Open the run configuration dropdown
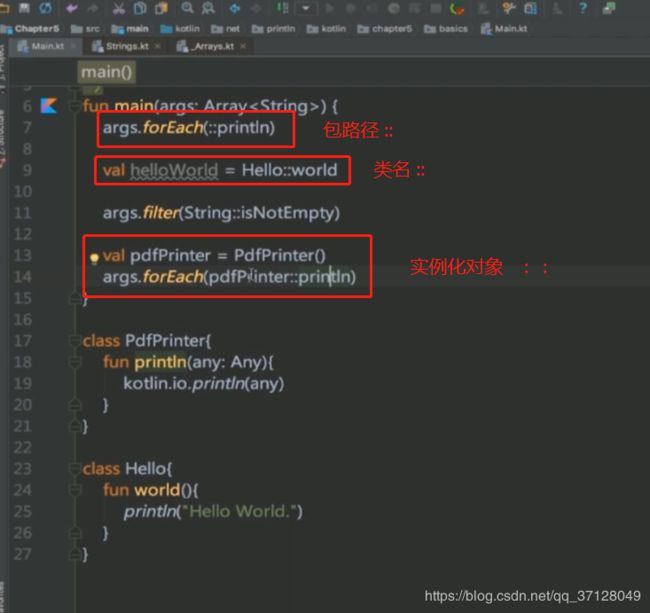The image size is (650, 613). pyautogui.click(x=306, y=8)
